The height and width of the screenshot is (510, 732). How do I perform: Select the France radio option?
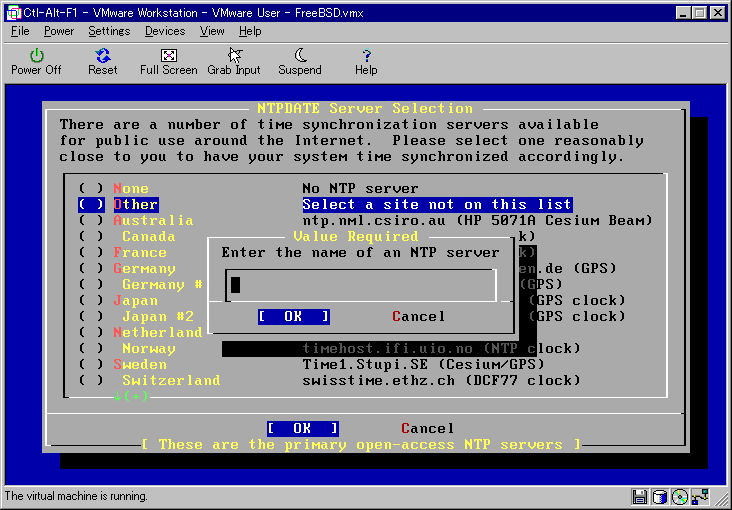click(91, 253)
